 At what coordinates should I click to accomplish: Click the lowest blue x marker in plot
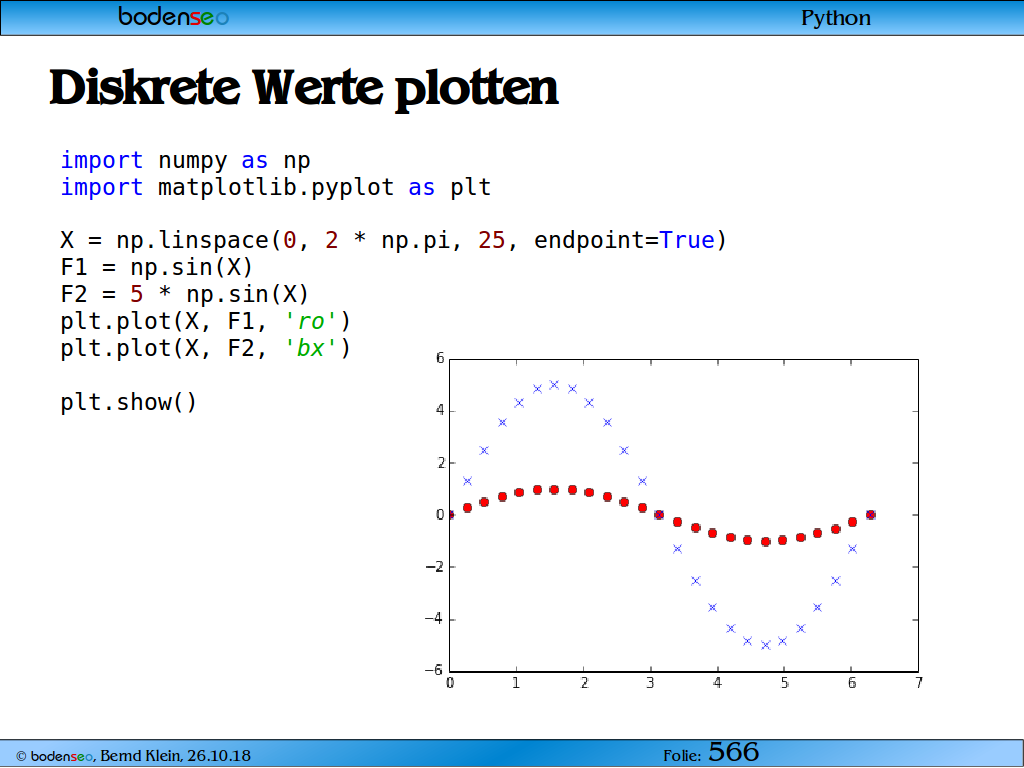pyautogui.click(x=766, y=645)
